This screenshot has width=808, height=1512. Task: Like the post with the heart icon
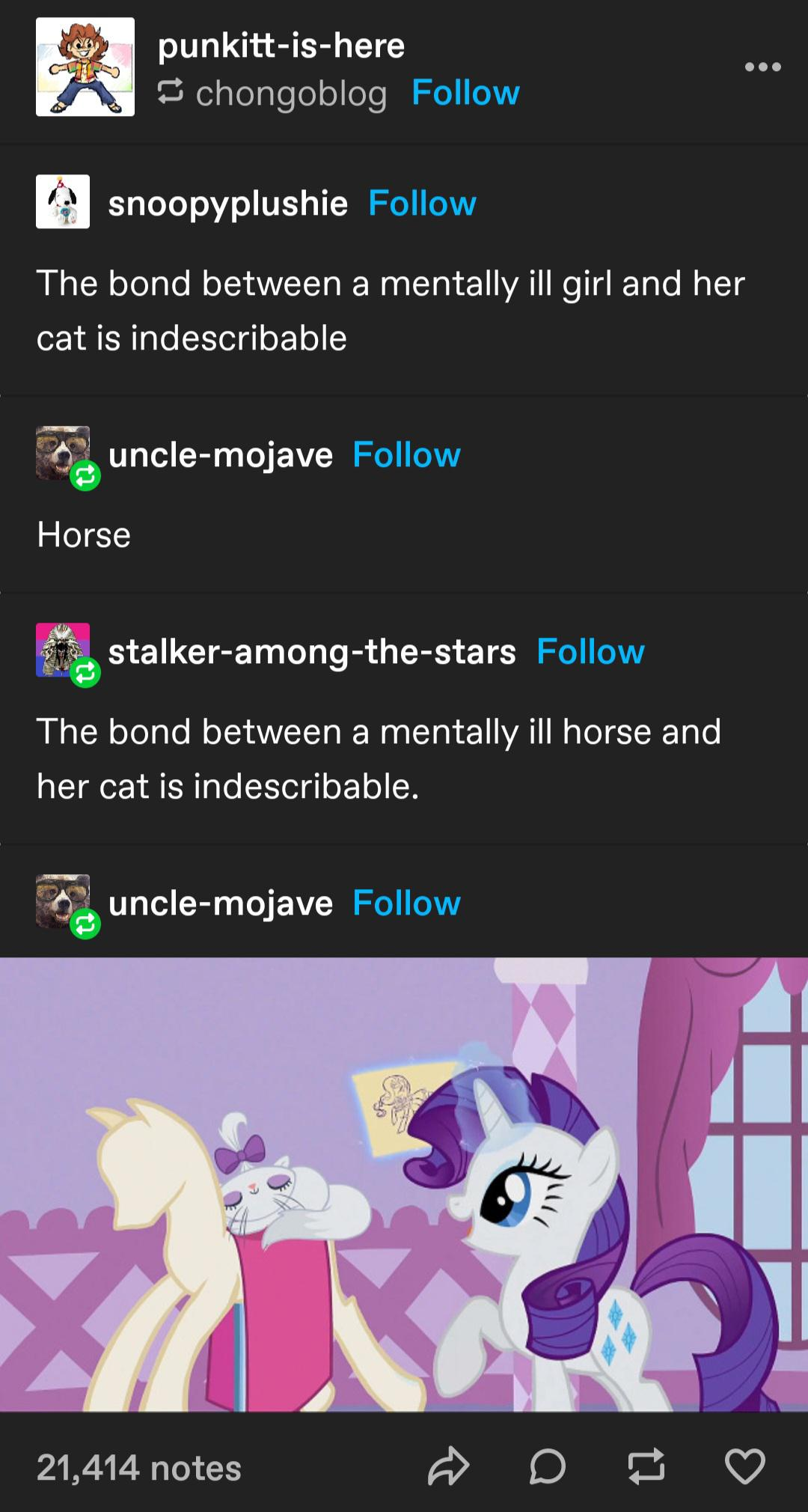click(x=744, y=1466)
